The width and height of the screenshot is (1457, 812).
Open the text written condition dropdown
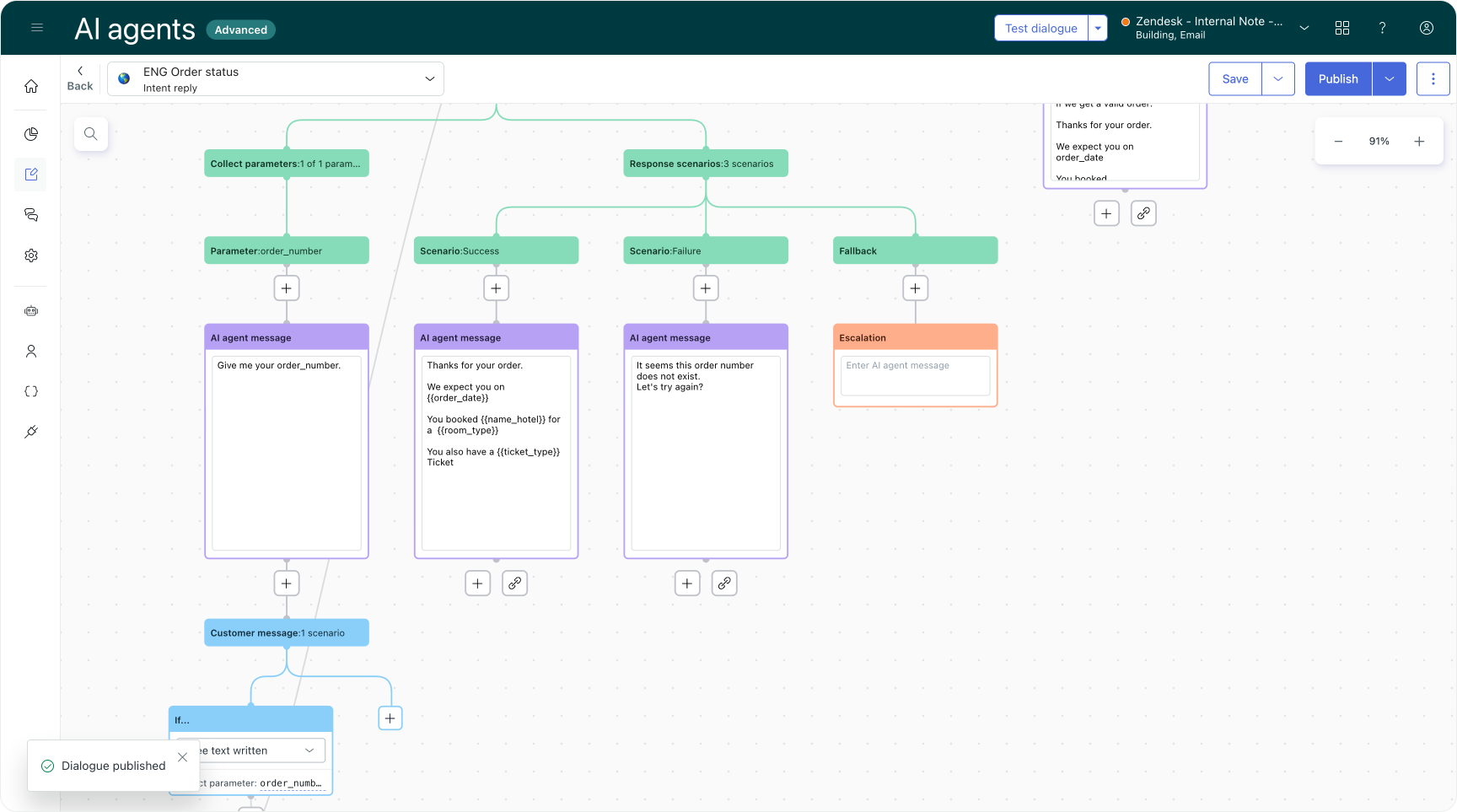[251, 750]
